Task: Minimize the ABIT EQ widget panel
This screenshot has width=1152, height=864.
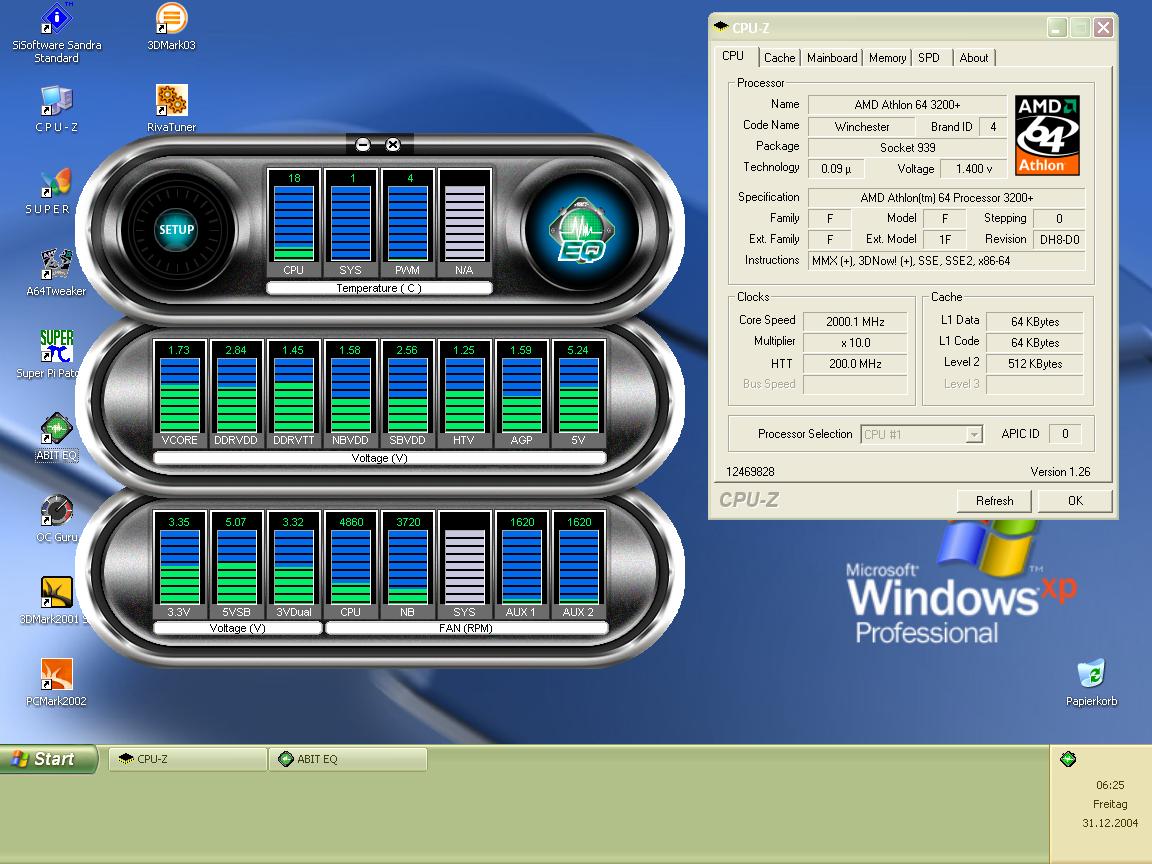Action: (x=363, y=145)
